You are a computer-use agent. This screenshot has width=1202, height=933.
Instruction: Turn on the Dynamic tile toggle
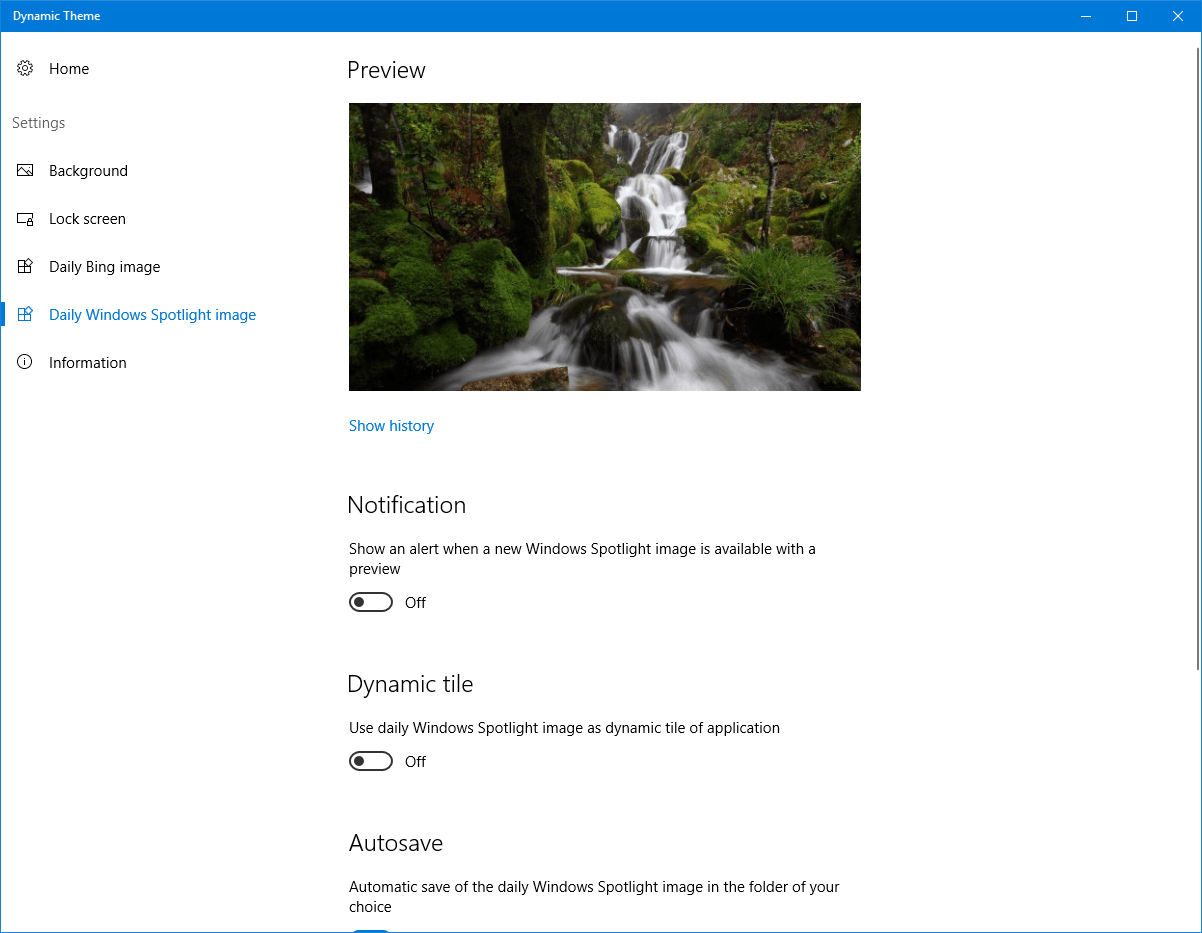pyautogui.click(x=371, y=761)
